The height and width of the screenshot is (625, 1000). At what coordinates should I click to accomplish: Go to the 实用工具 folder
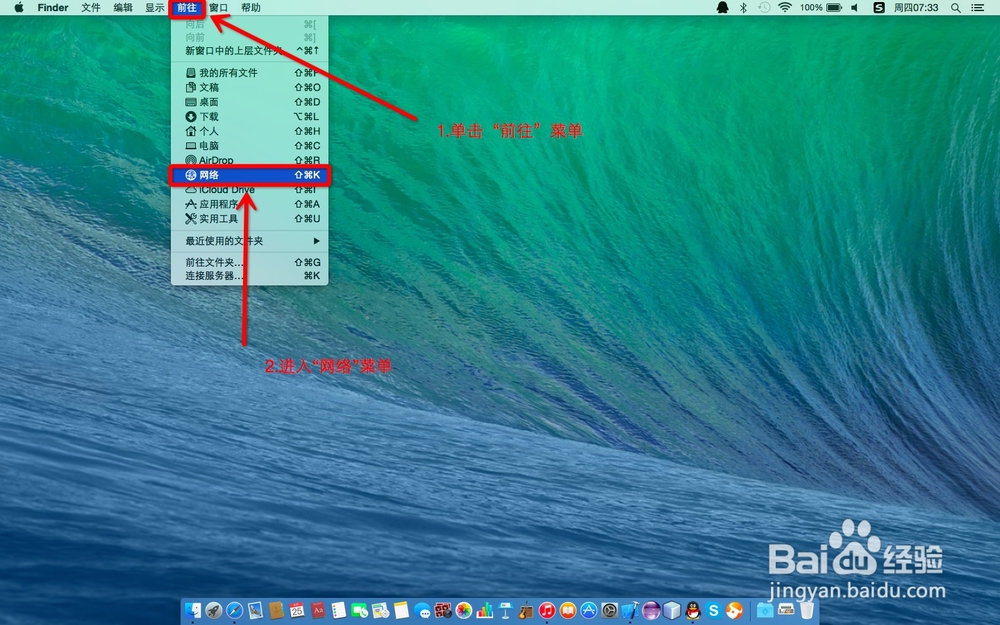(x=249, y=219)
